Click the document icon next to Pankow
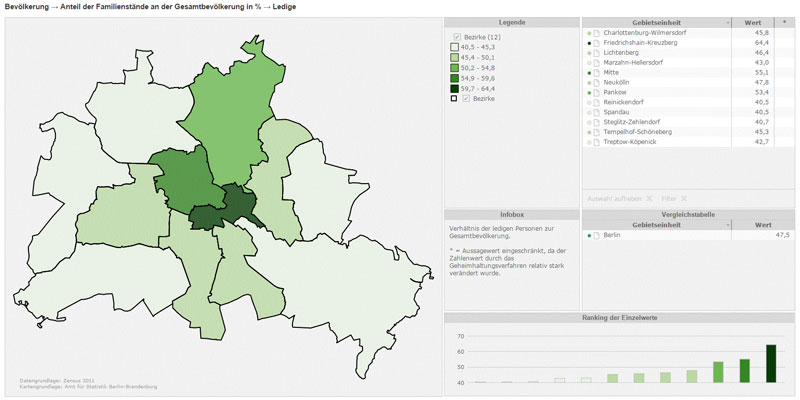This screenshot has width=800, height=400. (x=596, y=92)
